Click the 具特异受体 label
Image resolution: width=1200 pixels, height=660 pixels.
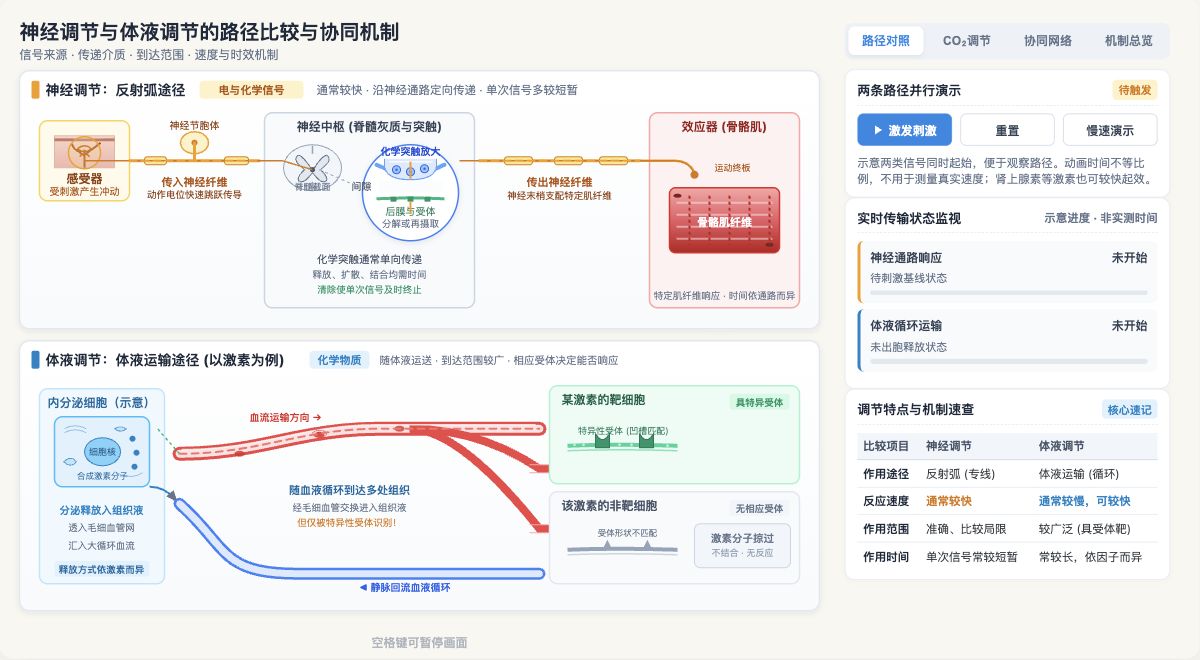pyautogui.click(x=760, y=402)
